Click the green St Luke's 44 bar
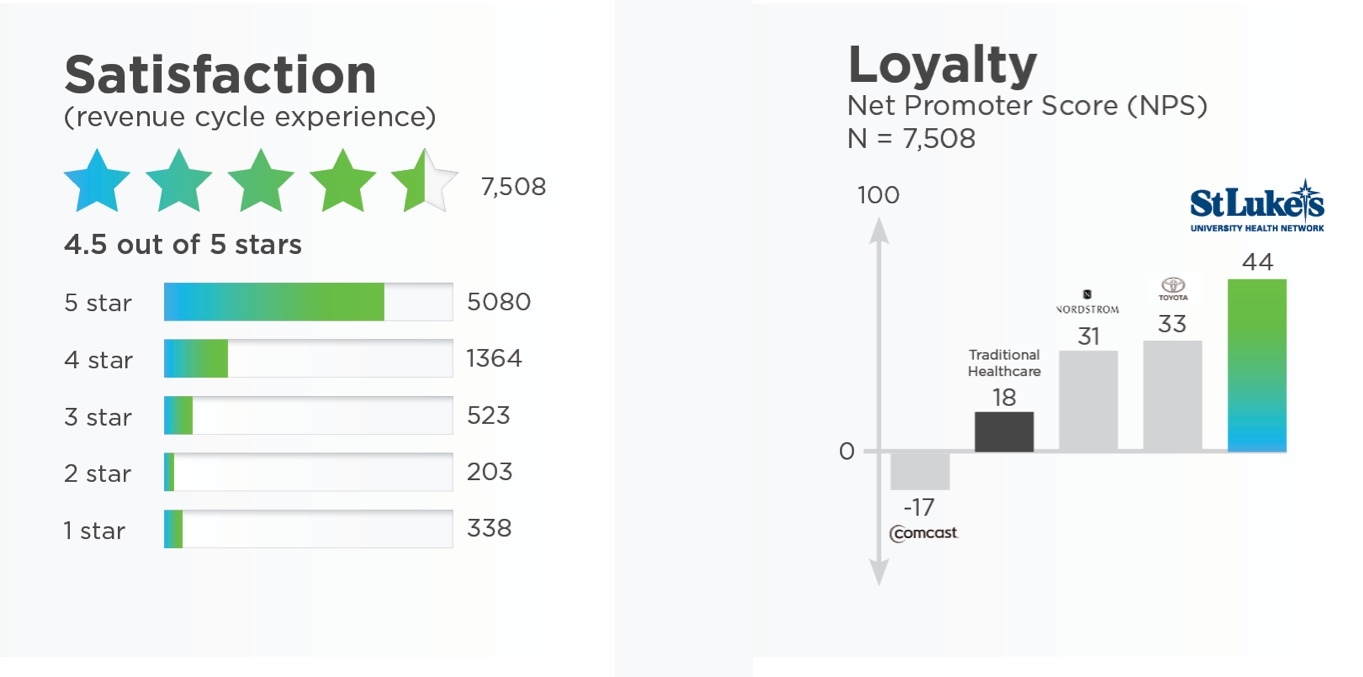This screenshot has height=677, width=1363. [1257, 365]
